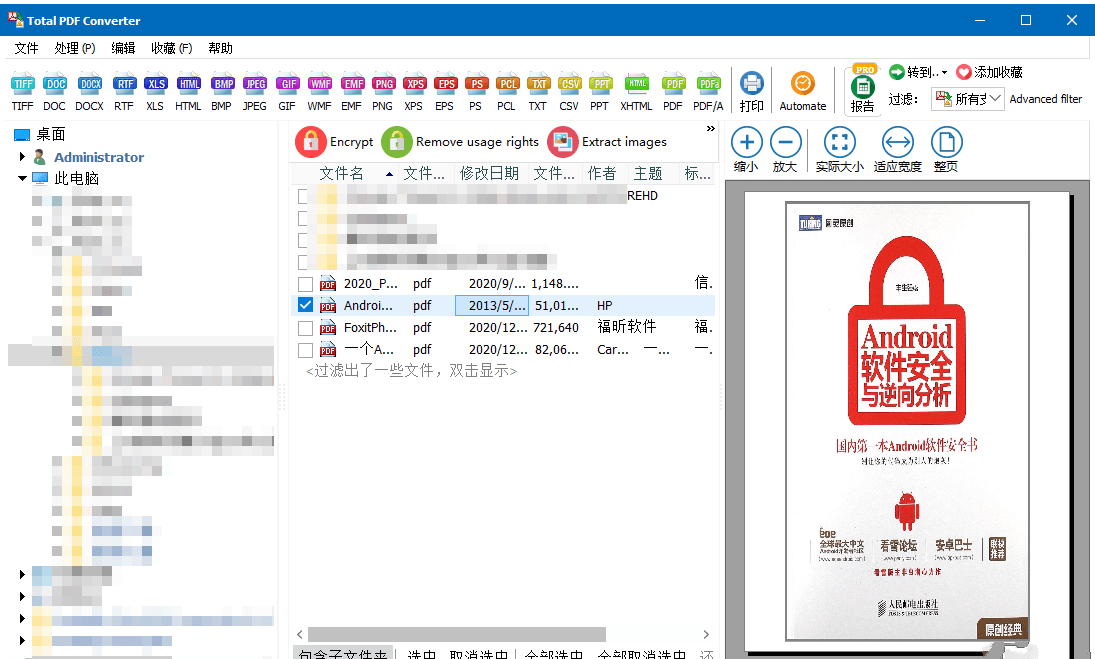The image size is (1095, 659).
Task: Click the horizontal scrollbar in file list
Action: pyautogui.click(x=457, y=634)
